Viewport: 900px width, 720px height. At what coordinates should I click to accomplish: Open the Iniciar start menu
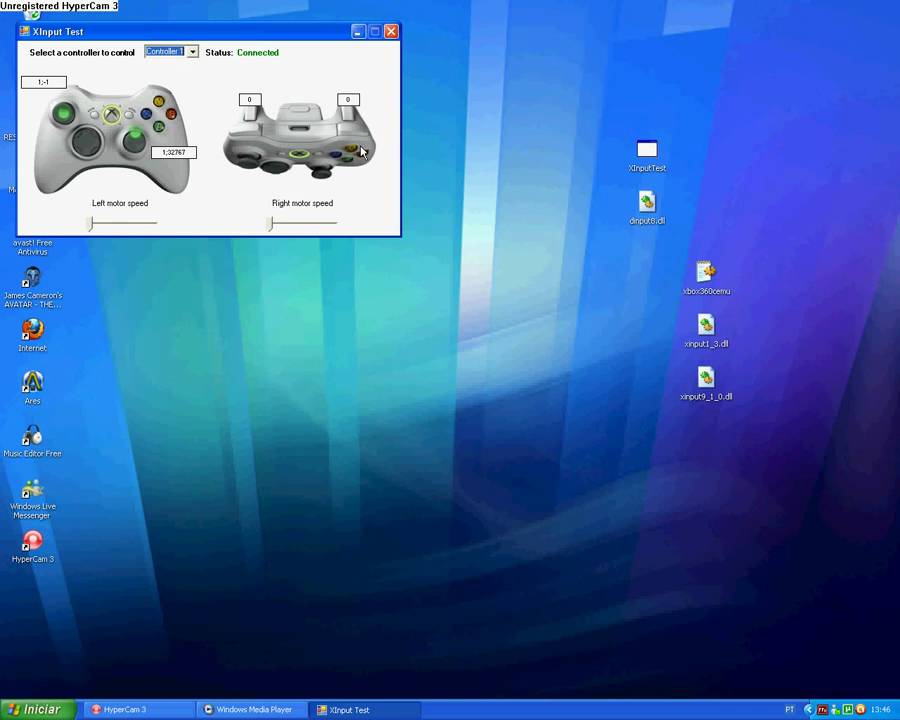(38, 710)
